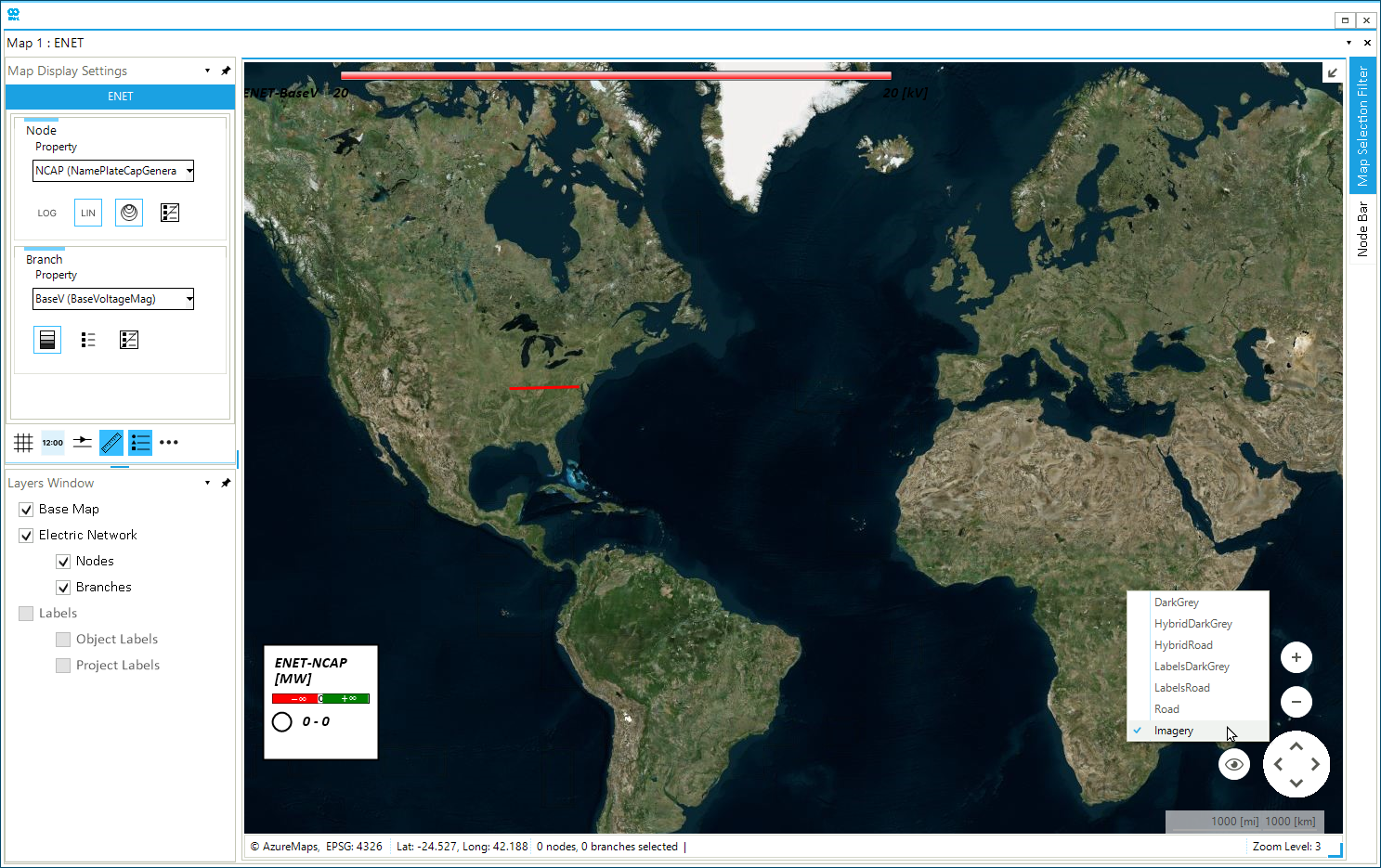Click the red branch line on the map
Viewport: 1381px width, 868px height.
coord(544,387)
